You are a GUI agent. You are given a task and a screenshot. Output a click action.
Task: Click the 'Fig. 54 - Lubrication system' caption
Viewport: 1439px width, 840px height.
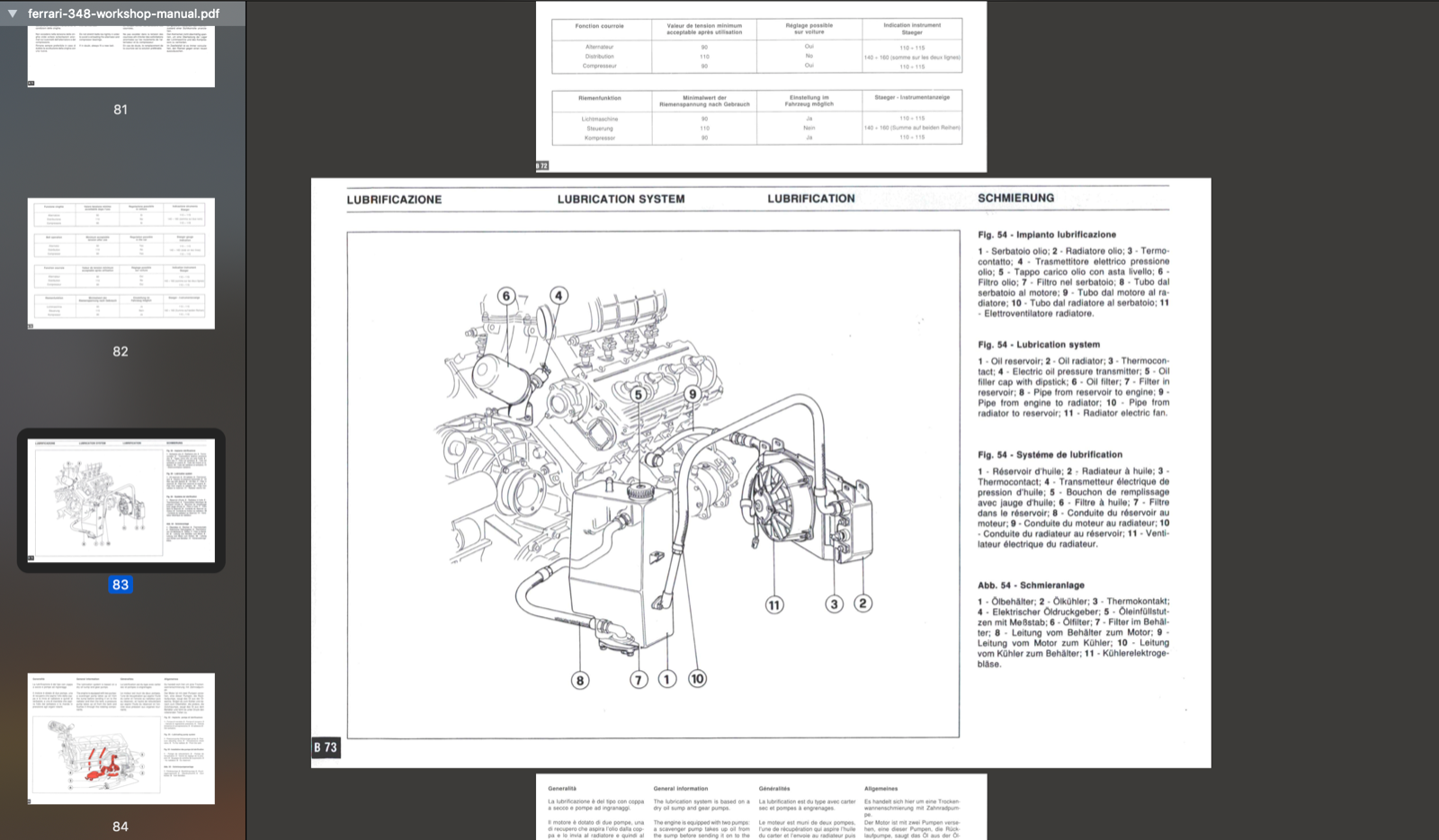(1039, 344)
